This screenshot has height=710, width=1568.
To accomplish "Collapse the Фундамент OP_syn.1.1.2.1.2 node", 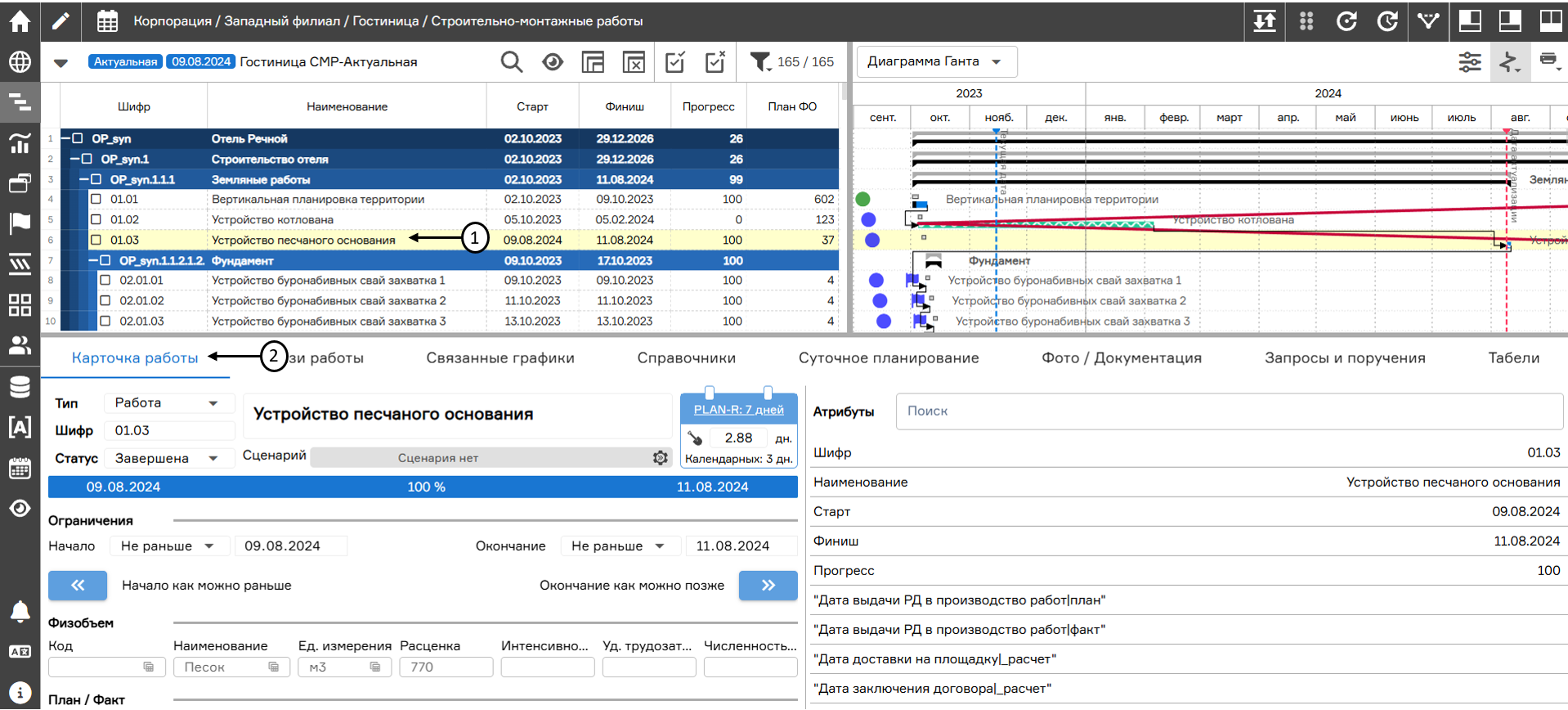I will coord(93,260).
